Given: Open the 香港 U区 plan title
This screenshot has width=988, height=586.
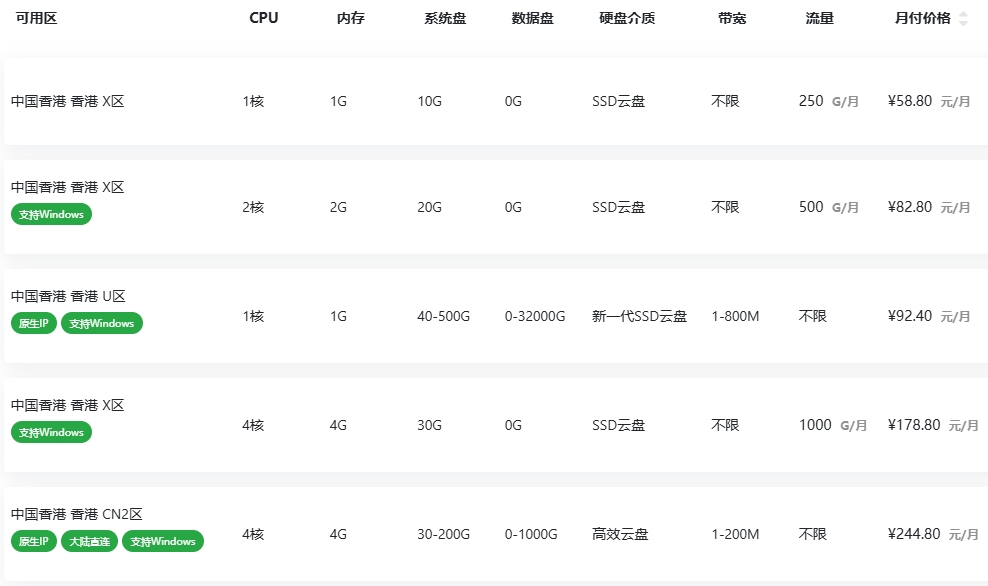Looking at the screenshot, I should (x=68, y=296).
